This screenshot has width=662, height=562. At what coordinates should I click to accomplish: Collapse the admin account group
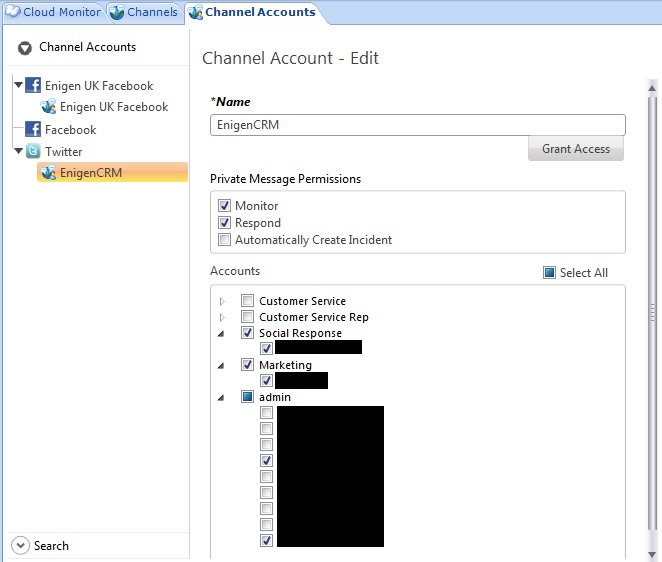pyautogui.click(x=221, y=397)
